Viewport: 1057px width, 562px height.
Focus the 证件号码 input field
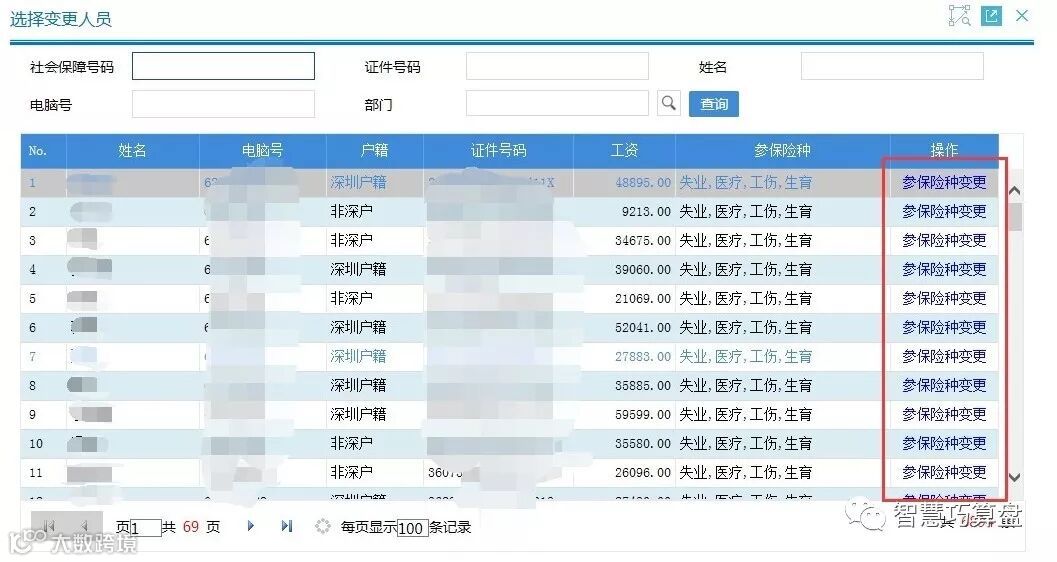(x=557, y=66)
